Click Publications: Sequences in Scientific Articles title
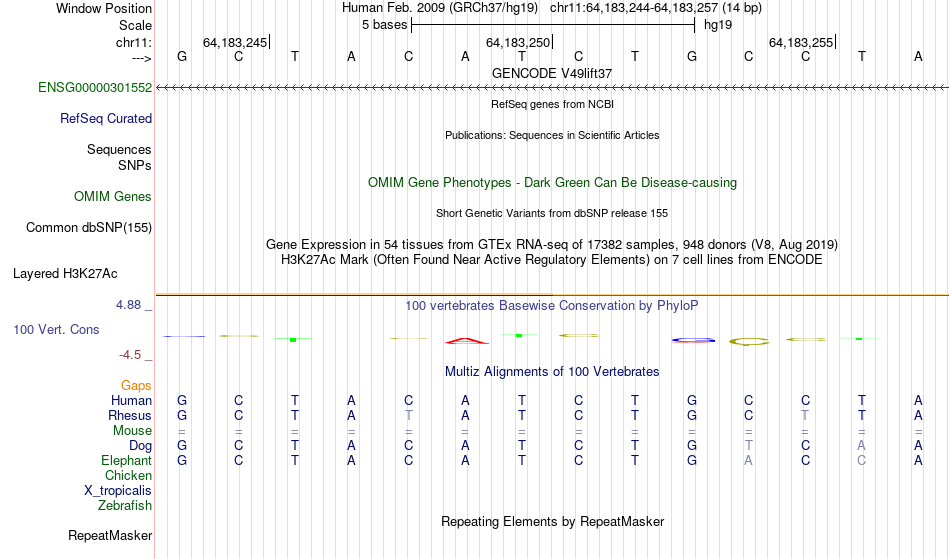Image resolution: width=950 pixels, height=559 pixels. [552, 135]
